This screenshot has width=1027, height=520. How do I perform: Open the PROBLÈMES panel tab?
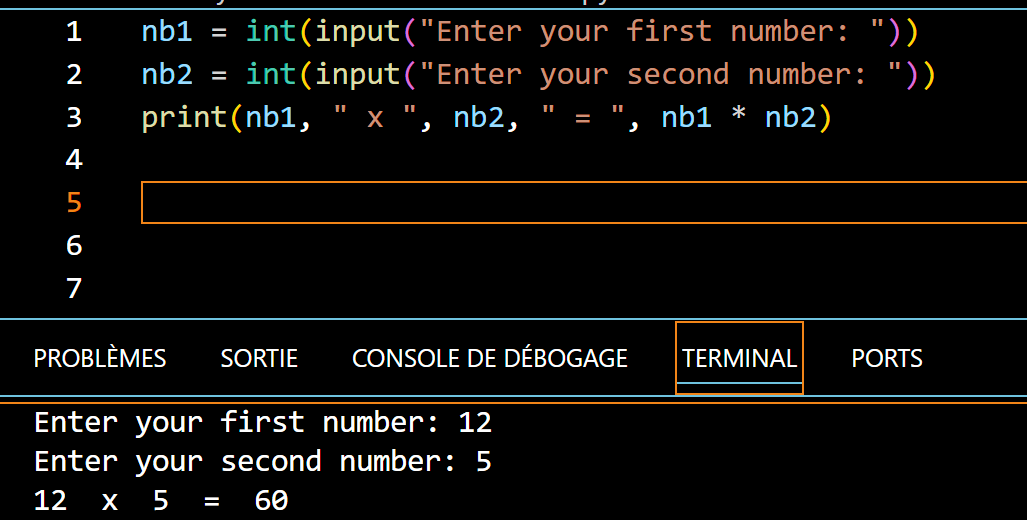coord(100,358)
